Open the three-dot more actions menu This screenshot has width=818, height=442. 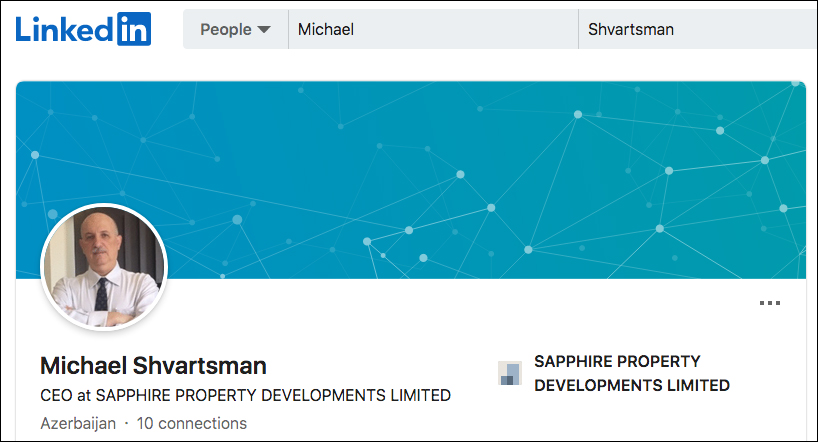click(x=769, y=303)
